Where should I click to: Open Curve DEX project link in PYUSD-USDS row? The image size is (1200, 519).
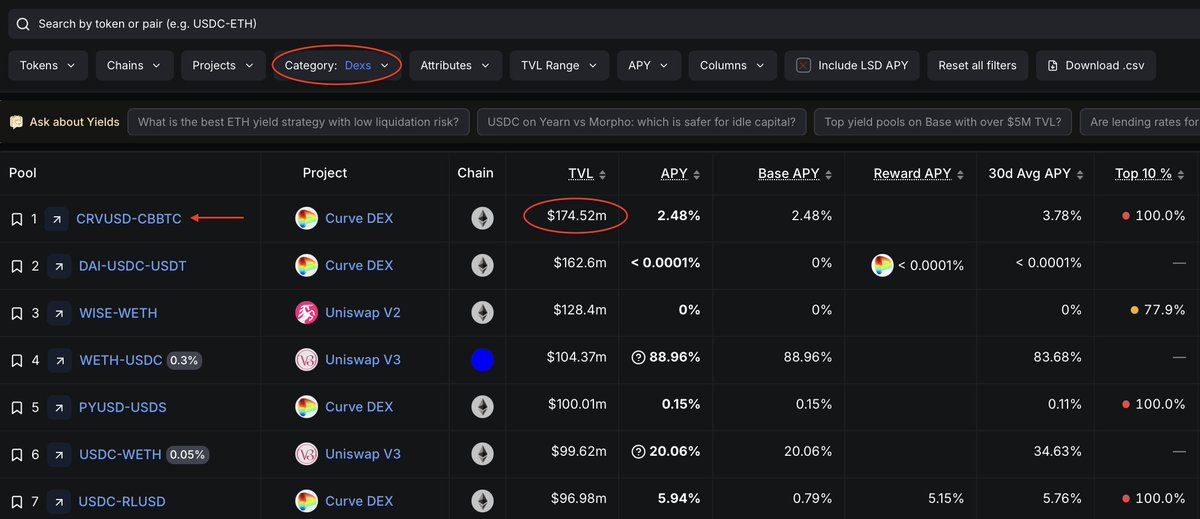(x=359, y=407)
